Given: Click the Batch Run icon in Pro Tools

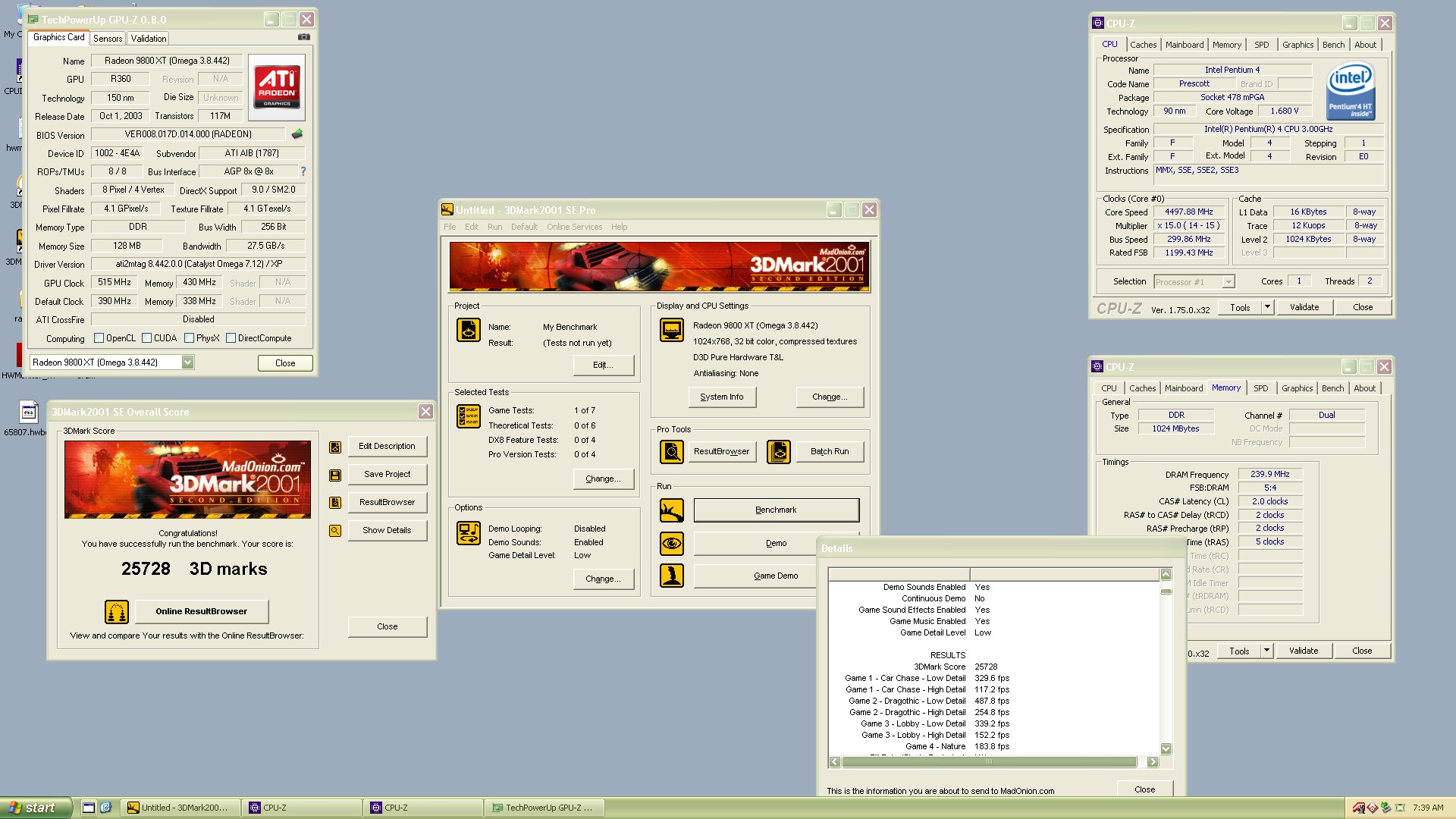Looking at the screenshot, I should click(779, 452).
